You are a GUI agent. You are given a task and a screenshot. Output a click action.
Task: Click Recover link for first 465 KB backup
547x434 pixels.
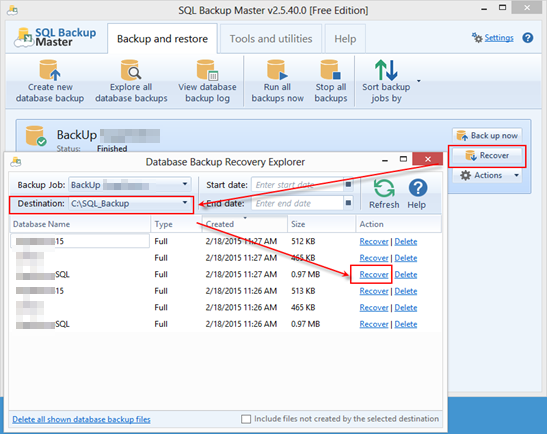[374, 258]
